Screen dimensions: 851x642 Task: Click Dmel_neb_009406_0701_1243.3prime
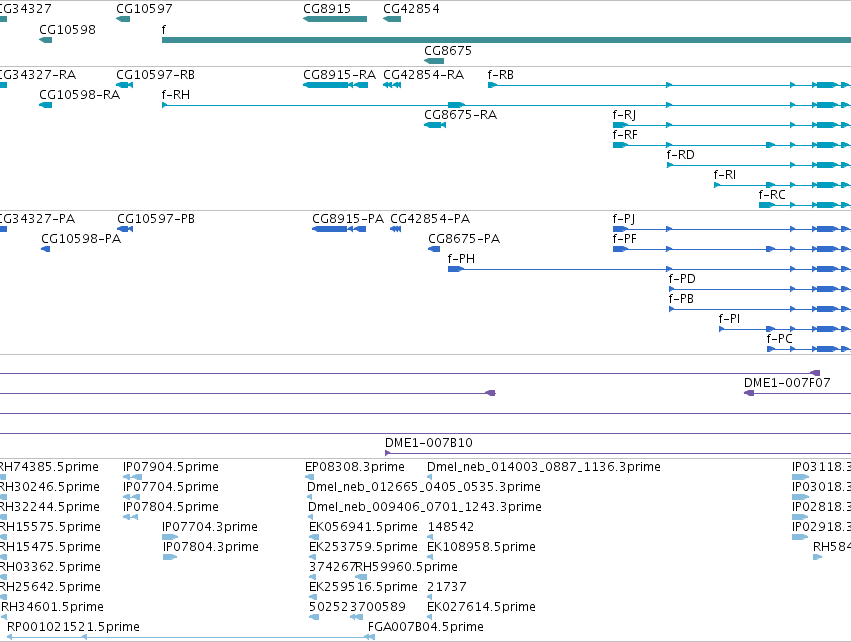coord(424,507)
